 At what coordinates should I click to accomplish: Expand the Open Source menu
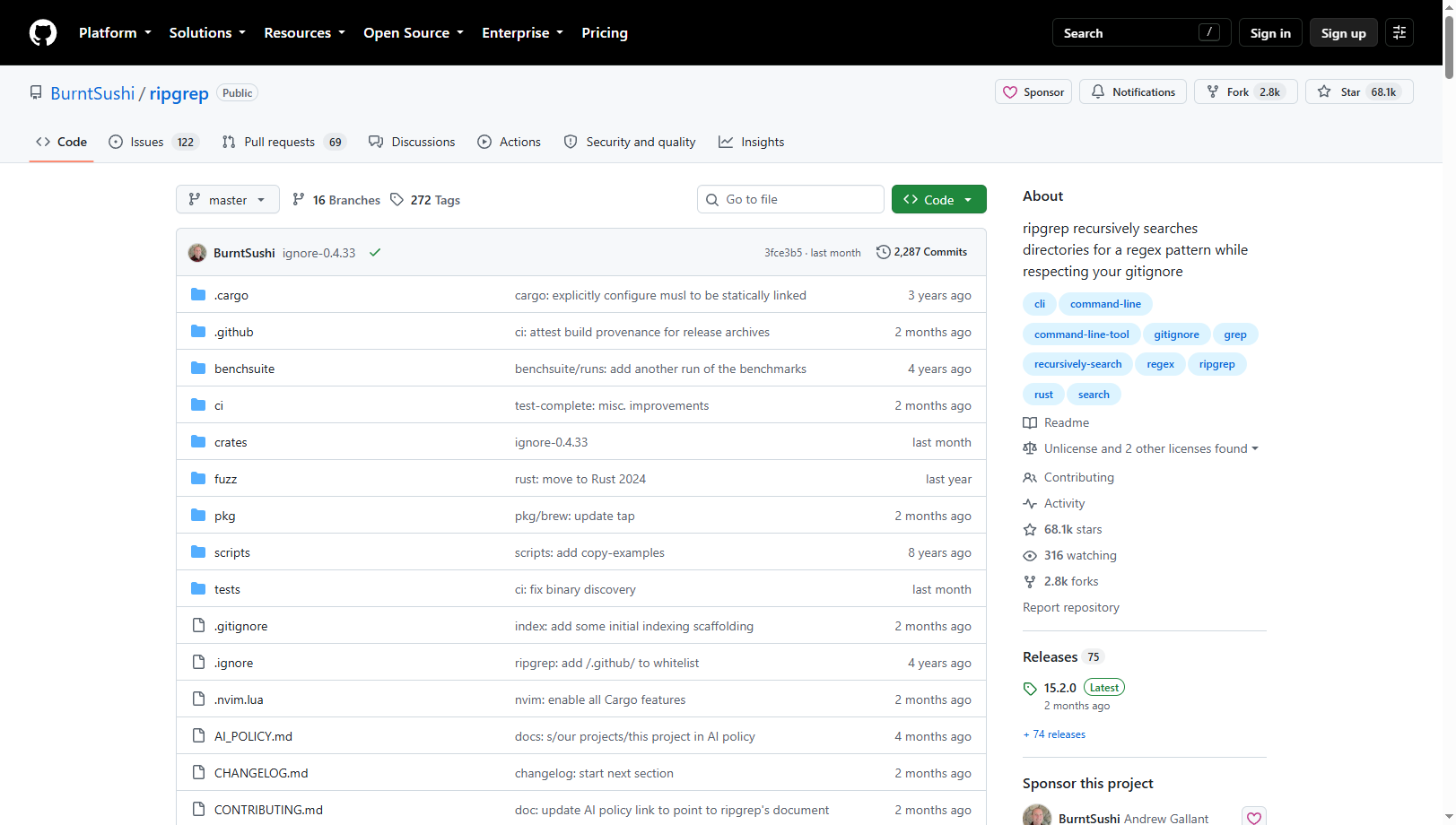(414, 33)
